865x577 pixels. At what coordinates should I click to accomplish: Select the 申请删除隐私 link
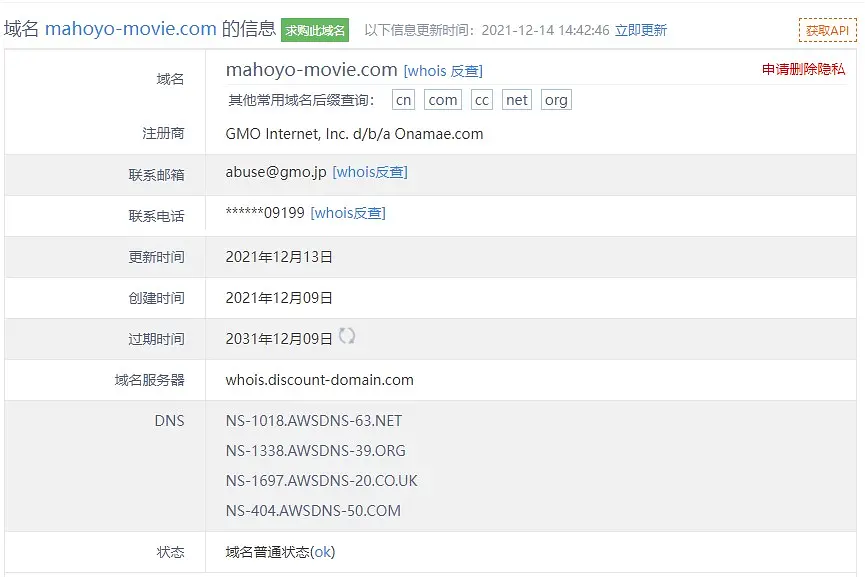[803, 70]
